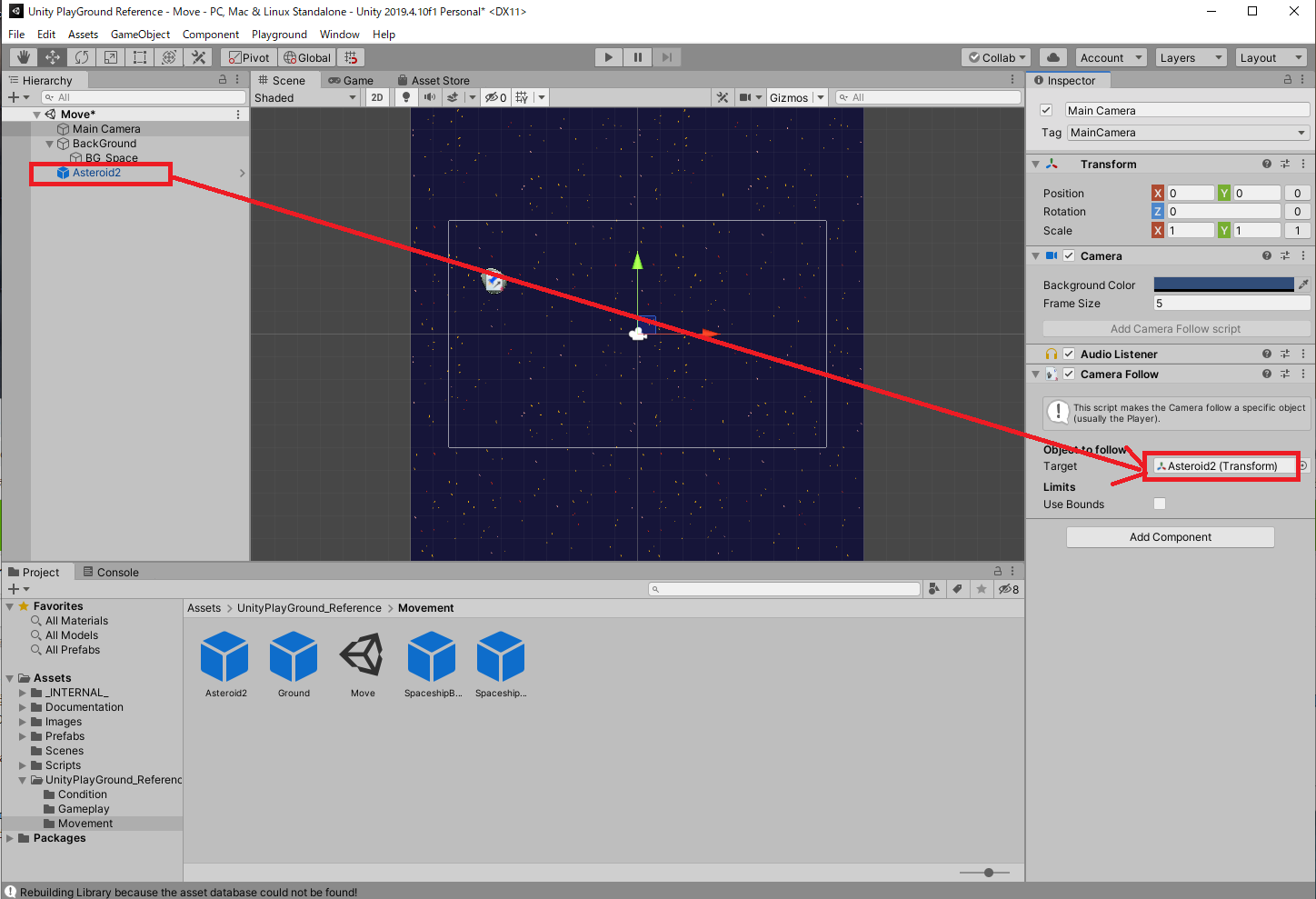Toggle Pivot handle position
Viewport: 1316px width, 899px height.
click(x=248, y=57)
